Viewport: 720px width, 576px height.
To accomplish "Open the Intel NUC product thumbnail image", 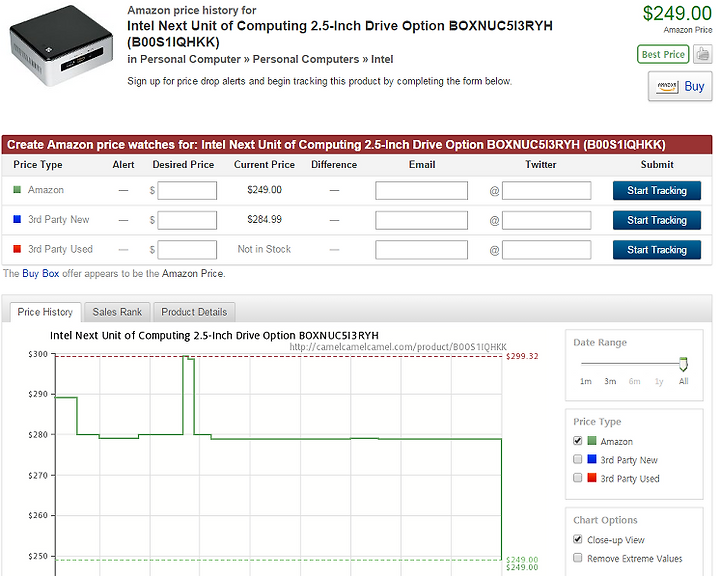I will tap(61, 45).
